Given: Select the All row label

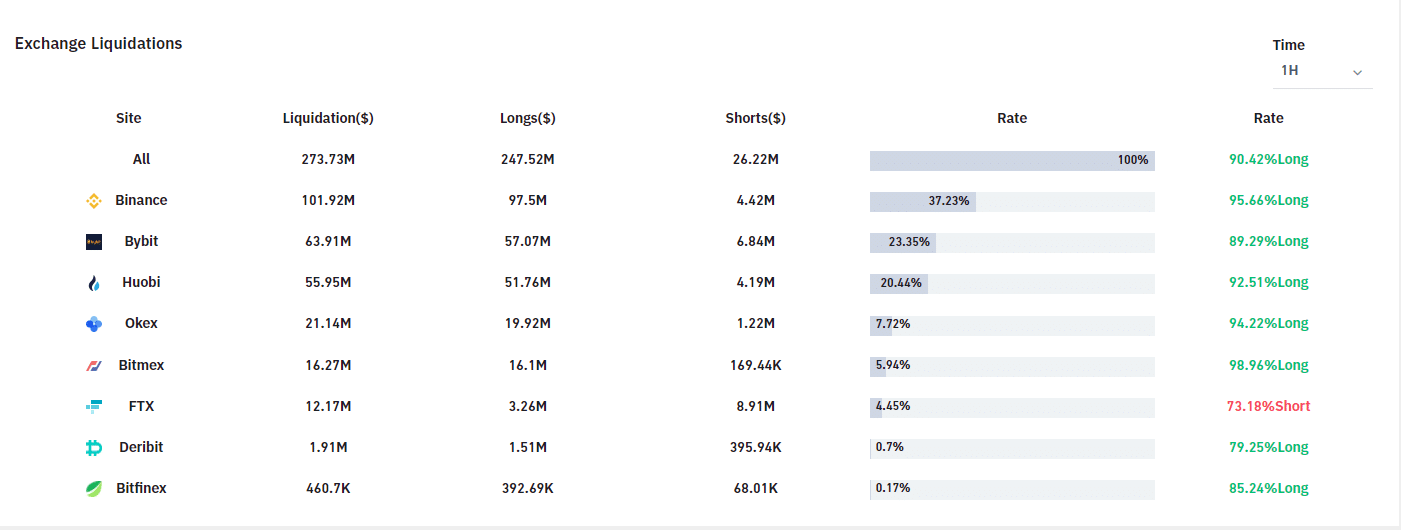Looking at the screenshot, I should tap(141, 159).
